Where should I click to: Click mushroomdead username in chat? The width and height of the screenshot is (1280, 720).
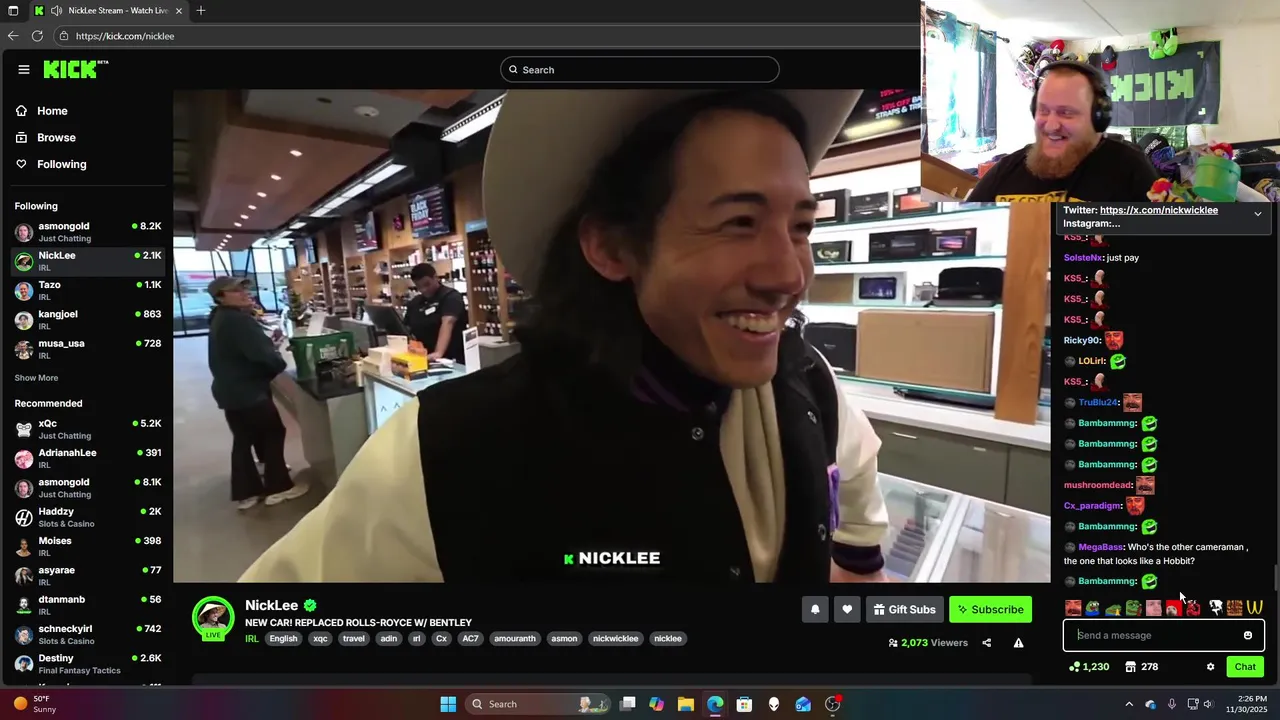(x=1098, y=485)
